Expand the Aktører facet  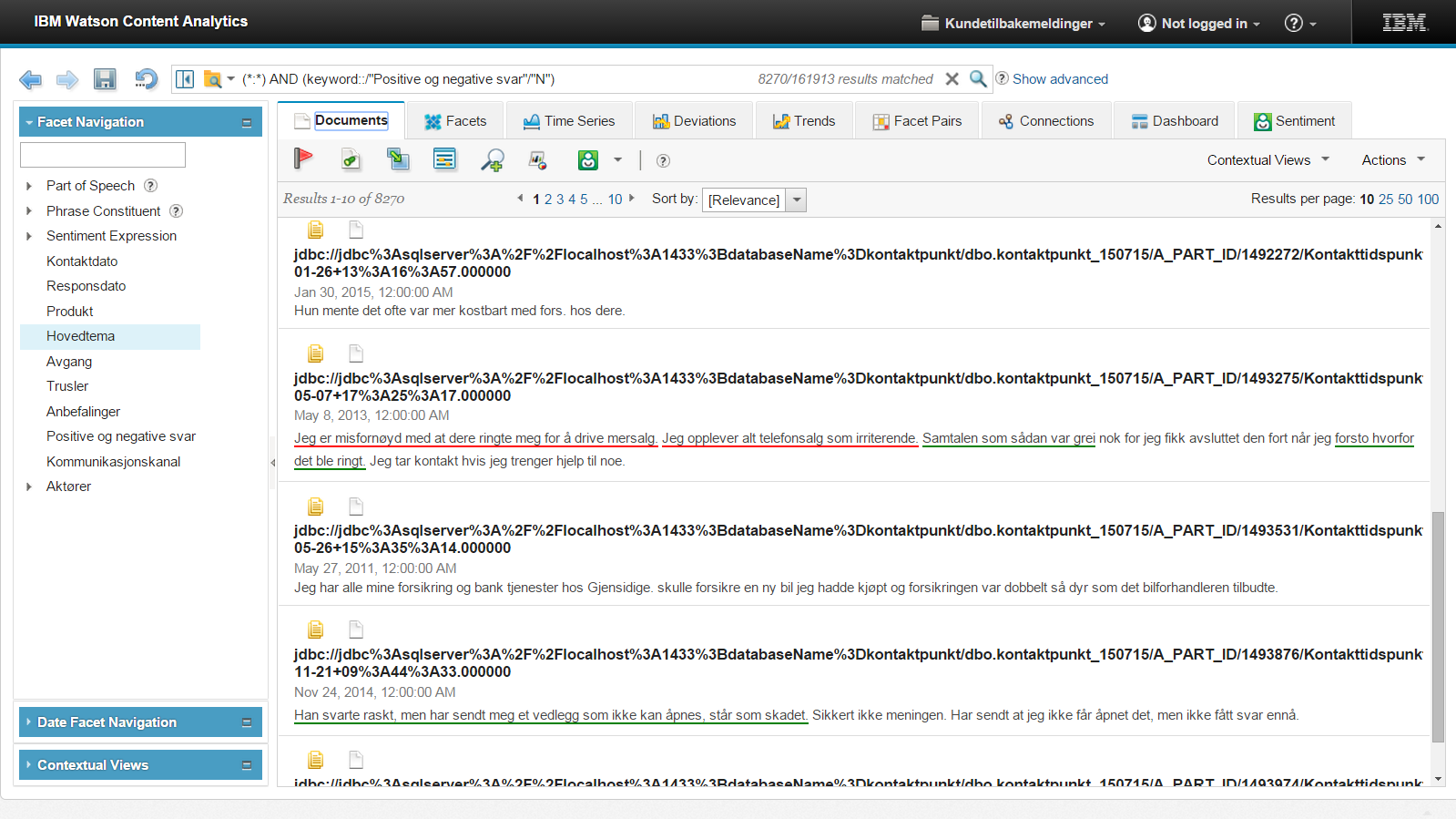pos(29,486)
